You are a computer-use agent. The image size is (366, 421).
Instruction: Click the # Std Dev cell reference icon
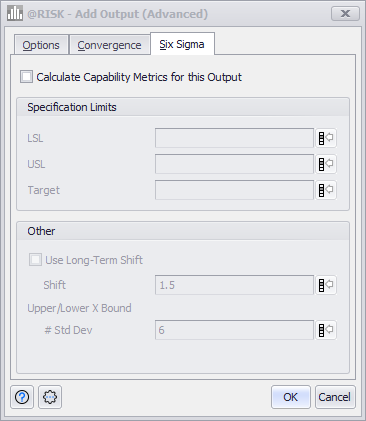326,330
